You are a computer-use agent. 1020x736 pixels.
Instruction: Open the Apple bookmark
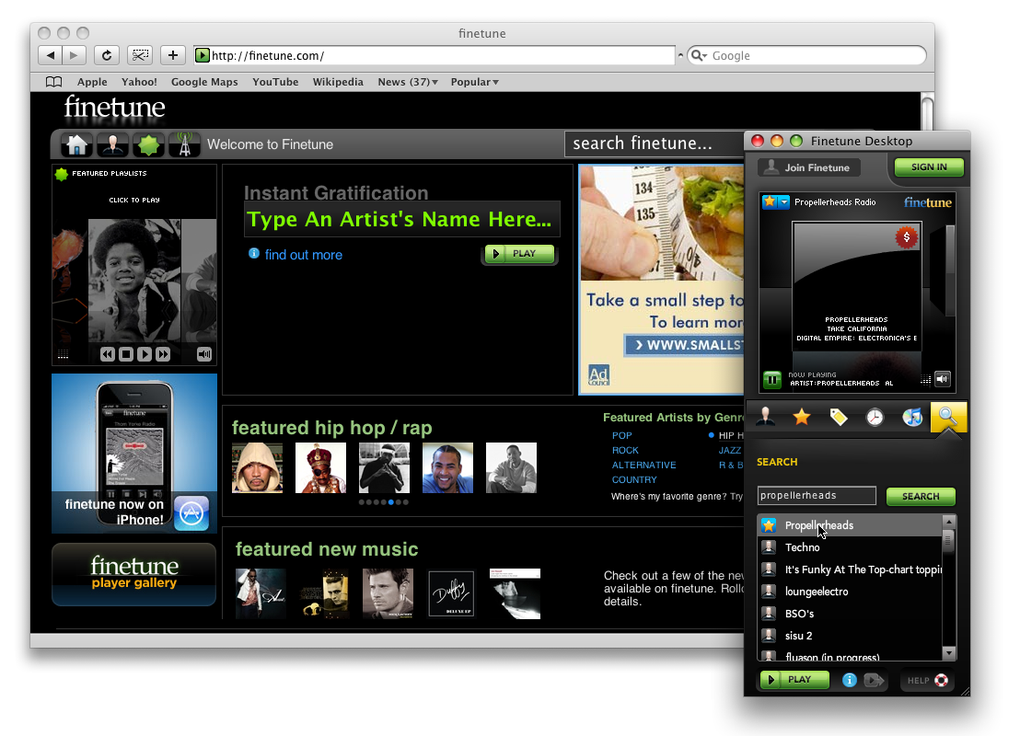pyautogui.click(x=92, y=82)
